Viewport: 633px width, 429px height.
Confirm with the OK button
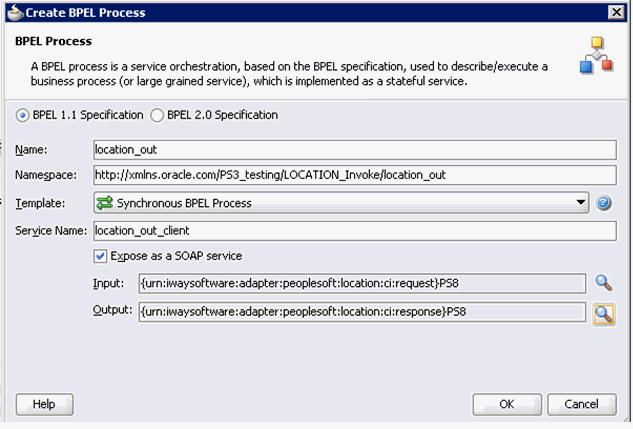pos(507,404)
